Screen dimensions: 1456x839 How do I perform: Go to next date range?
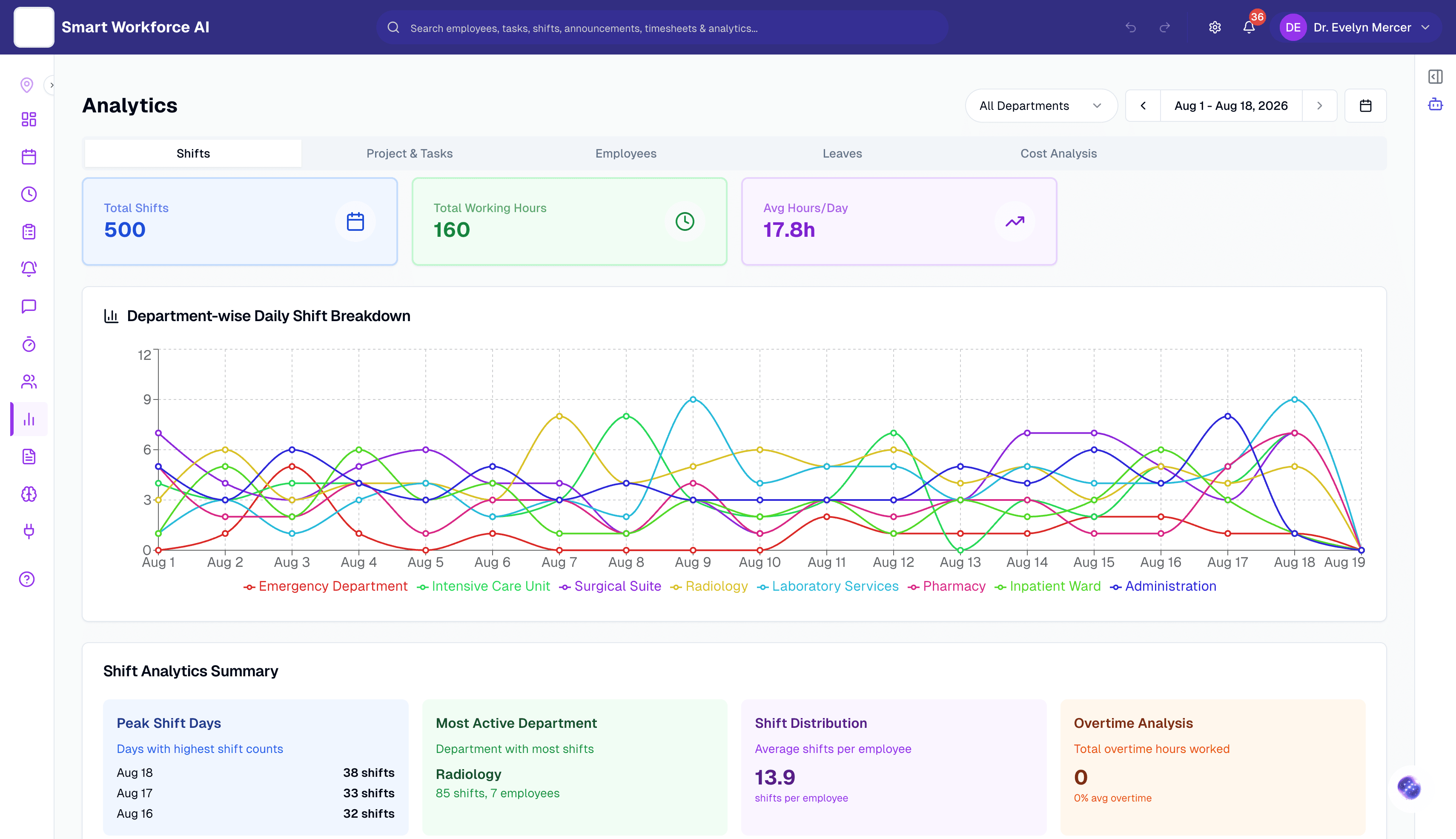coord(1319,106)
